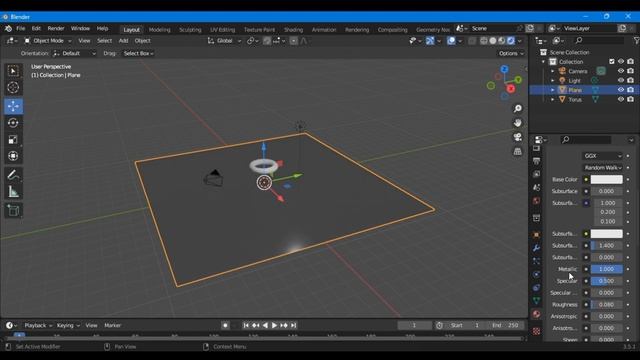Open the viewport View menu

pos(84,41)
